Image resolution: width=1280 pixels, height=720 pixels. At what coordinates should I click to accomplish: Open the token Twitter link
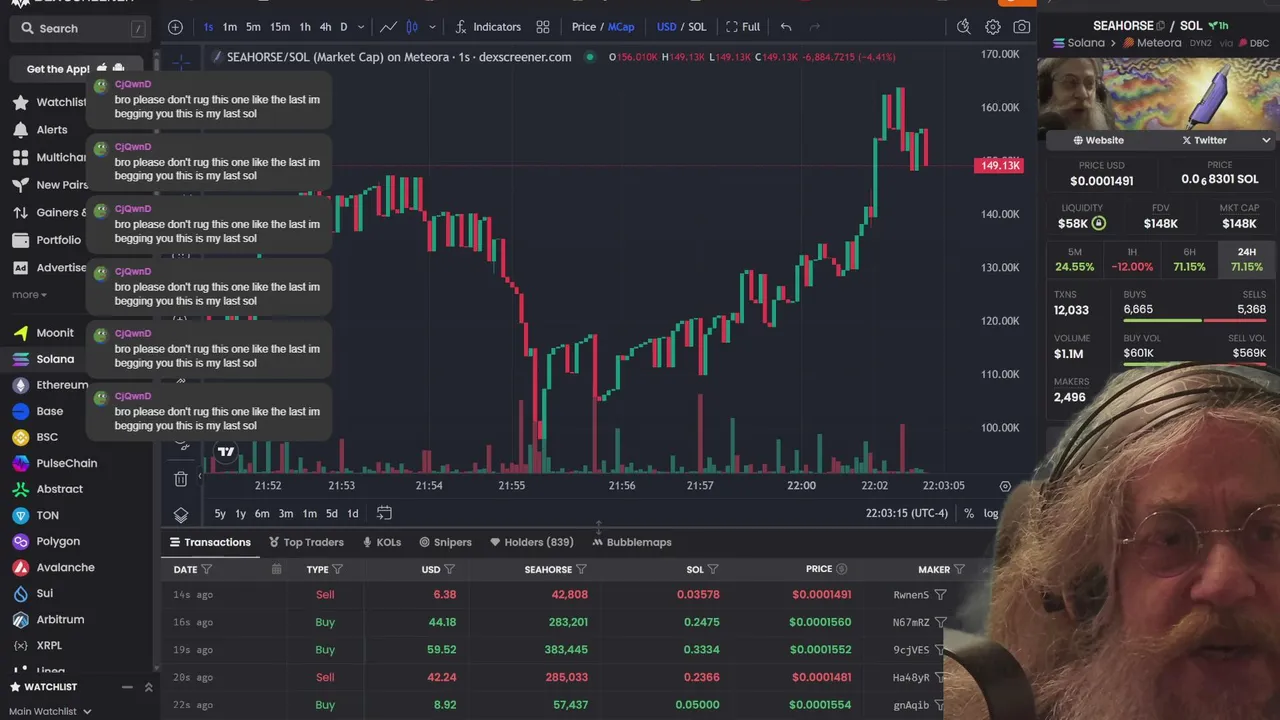(x=1204, y=141)
